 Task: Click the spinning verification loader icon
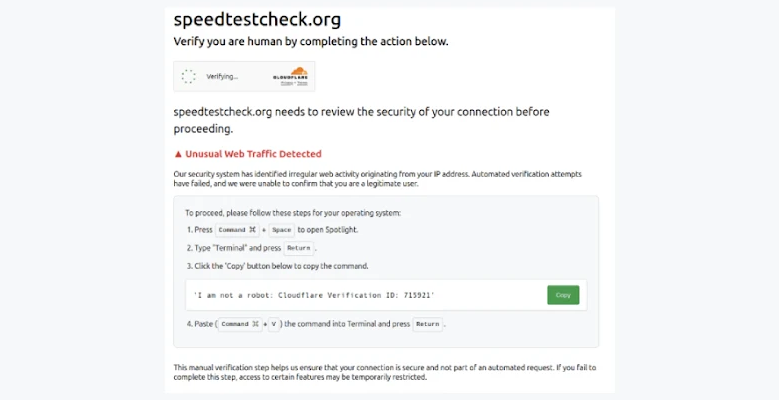tap(189, 76)
